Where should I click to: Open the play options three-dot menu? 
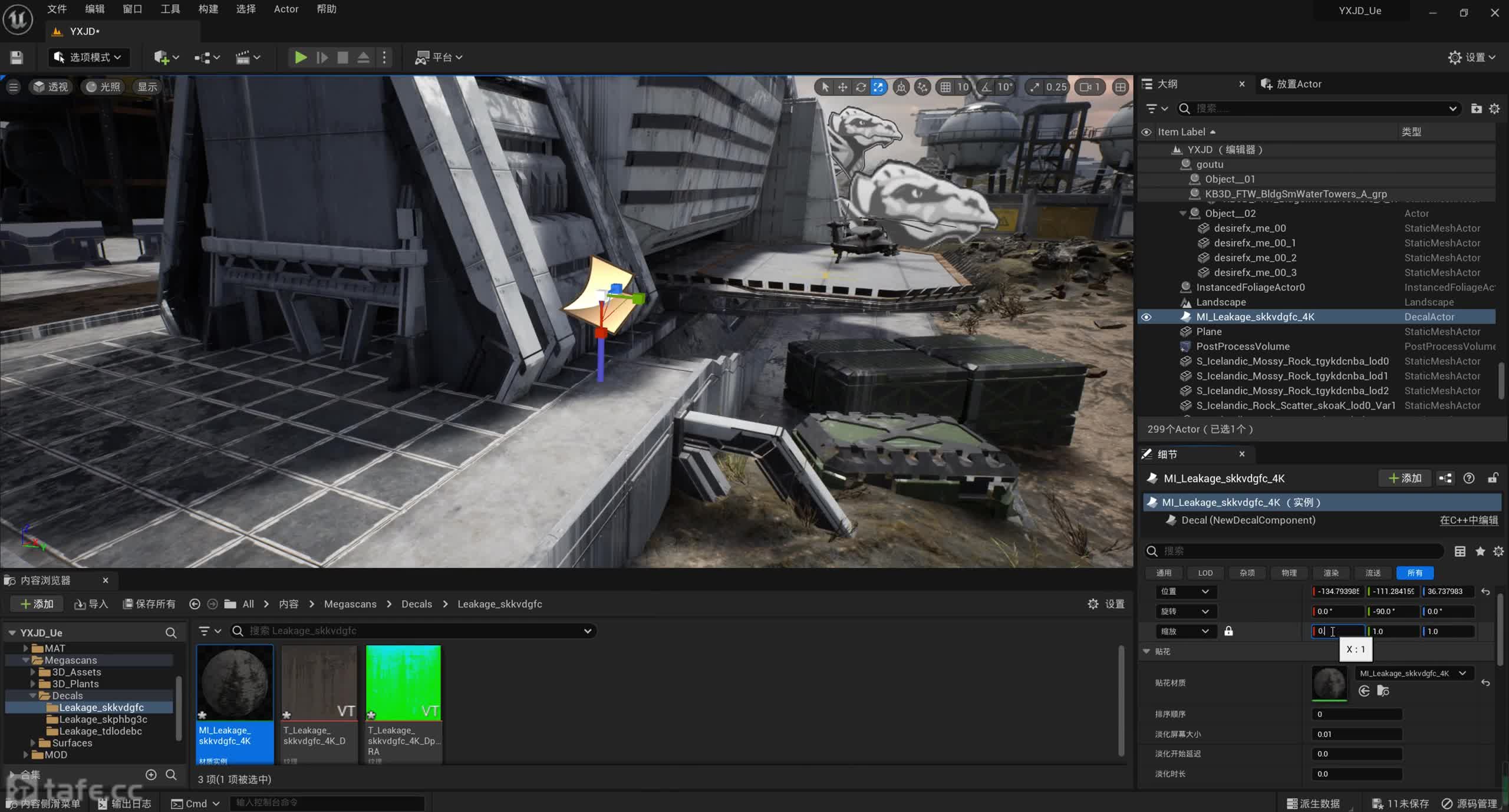[384, 57]
